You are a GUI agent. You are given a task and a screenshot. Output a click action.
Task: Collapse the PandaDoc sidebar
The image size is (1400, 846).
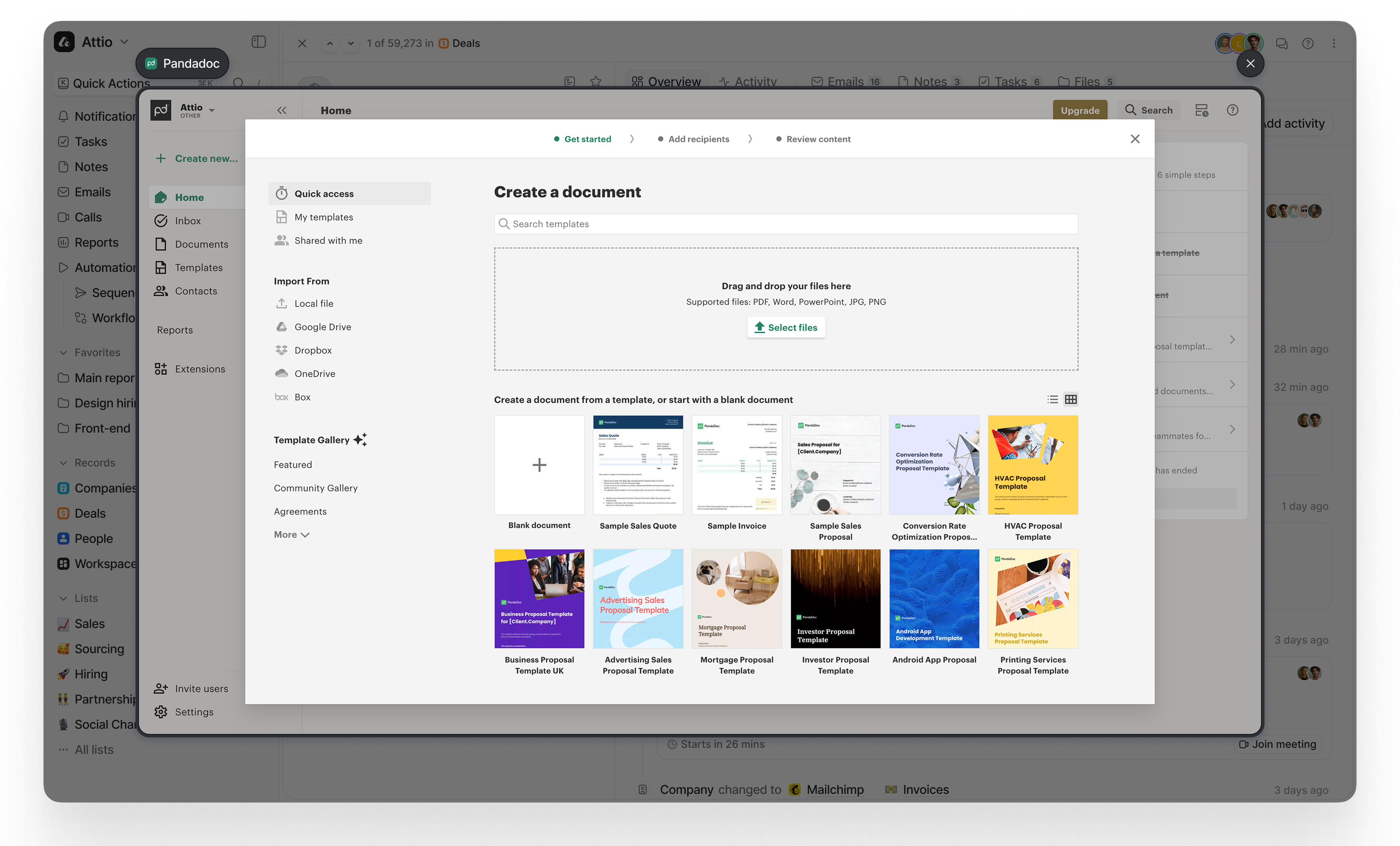pyautogui.click(x=282, y=110)
